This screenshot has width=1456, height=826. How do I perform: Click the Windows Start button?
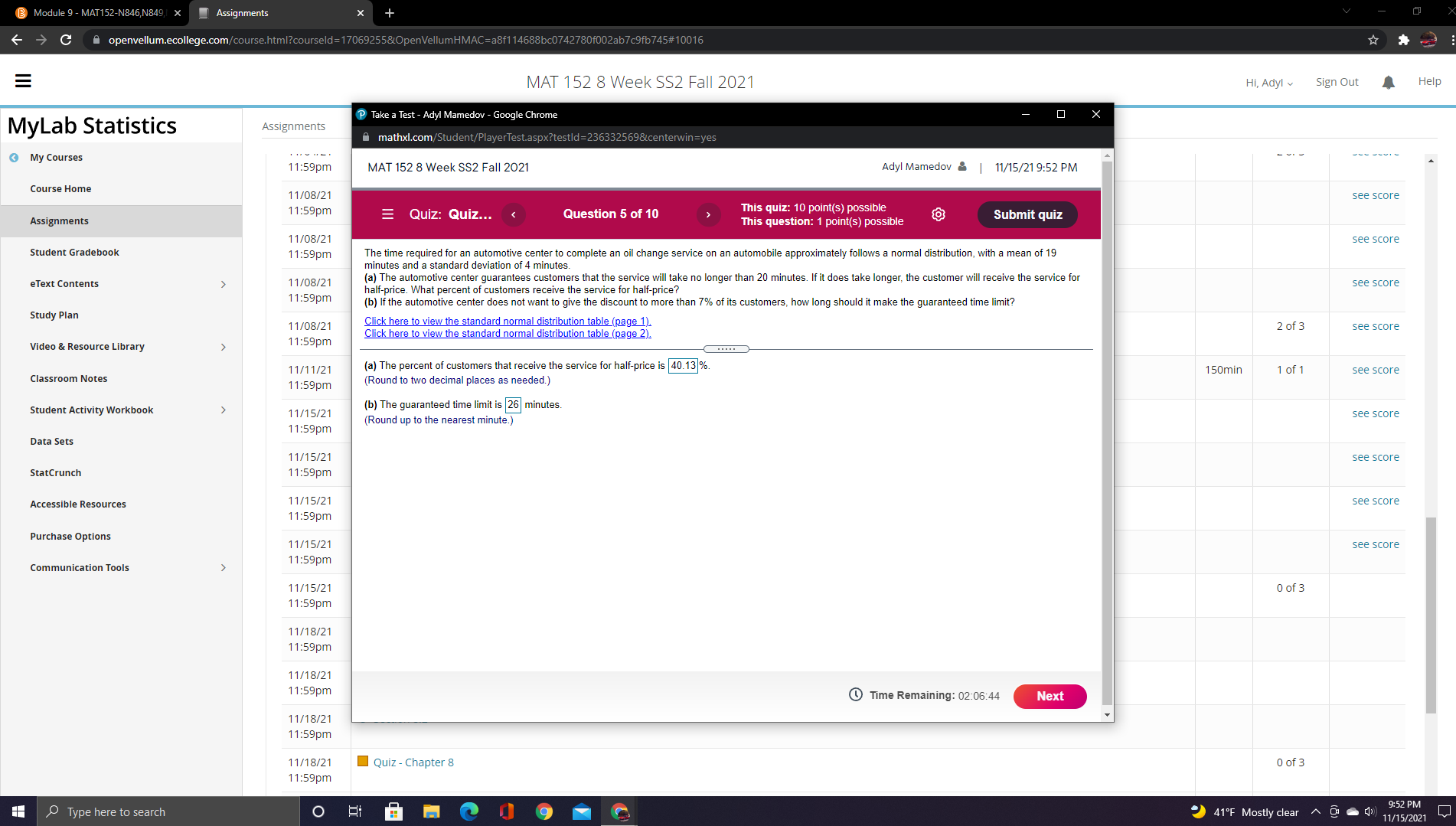coord(17,811)
